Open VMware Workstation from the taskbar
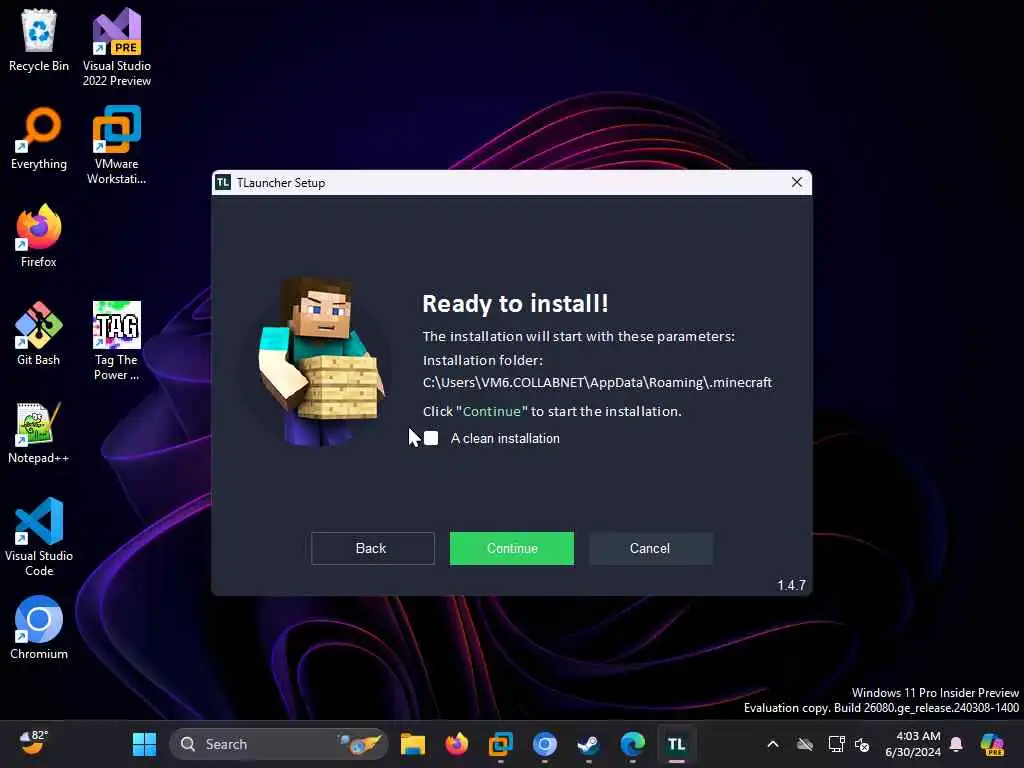 click(501, 744)
